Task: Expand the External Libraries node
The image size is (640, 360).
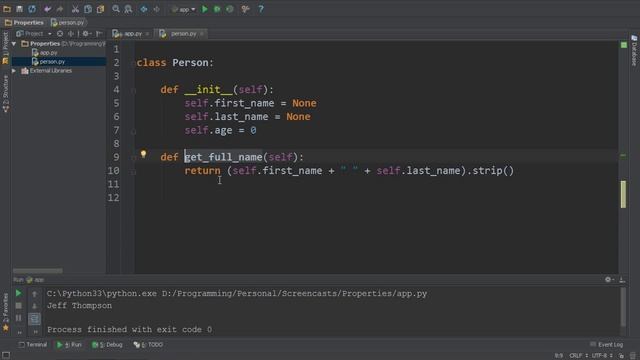Action: (14, 71)
